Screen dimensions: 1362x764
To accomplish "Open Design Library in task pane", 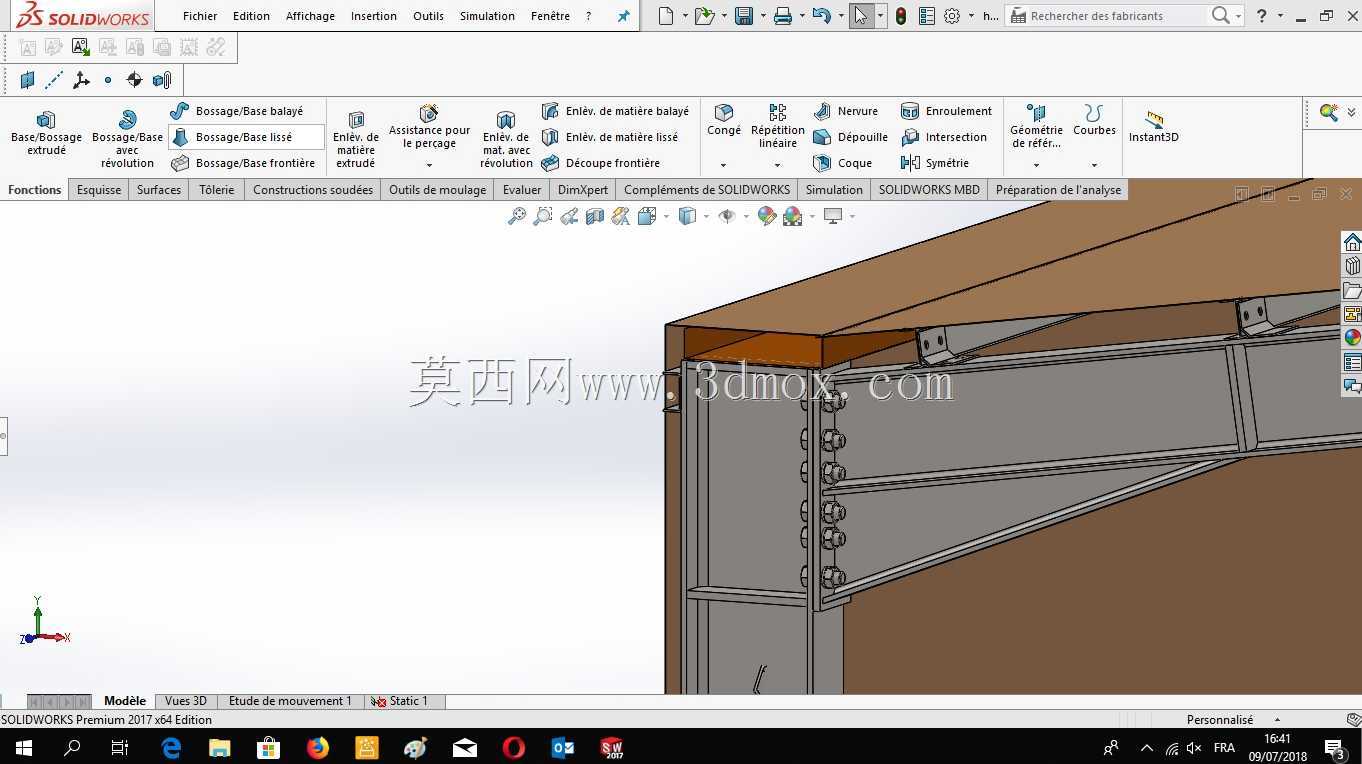I will [x=1352, y=266].
